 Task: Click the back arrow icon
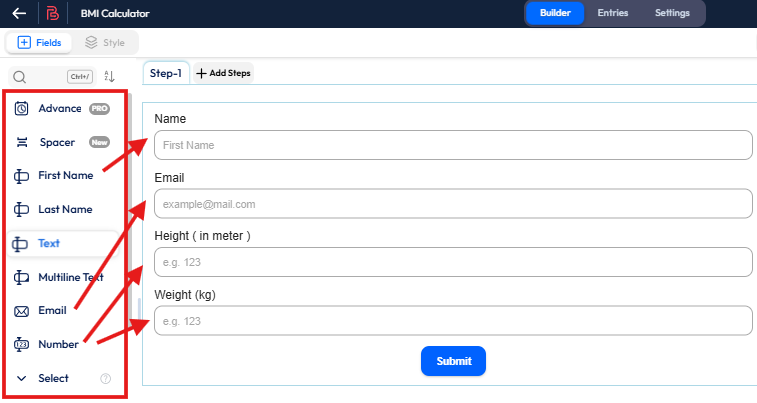pyautogui.click(x=19, y=14)
